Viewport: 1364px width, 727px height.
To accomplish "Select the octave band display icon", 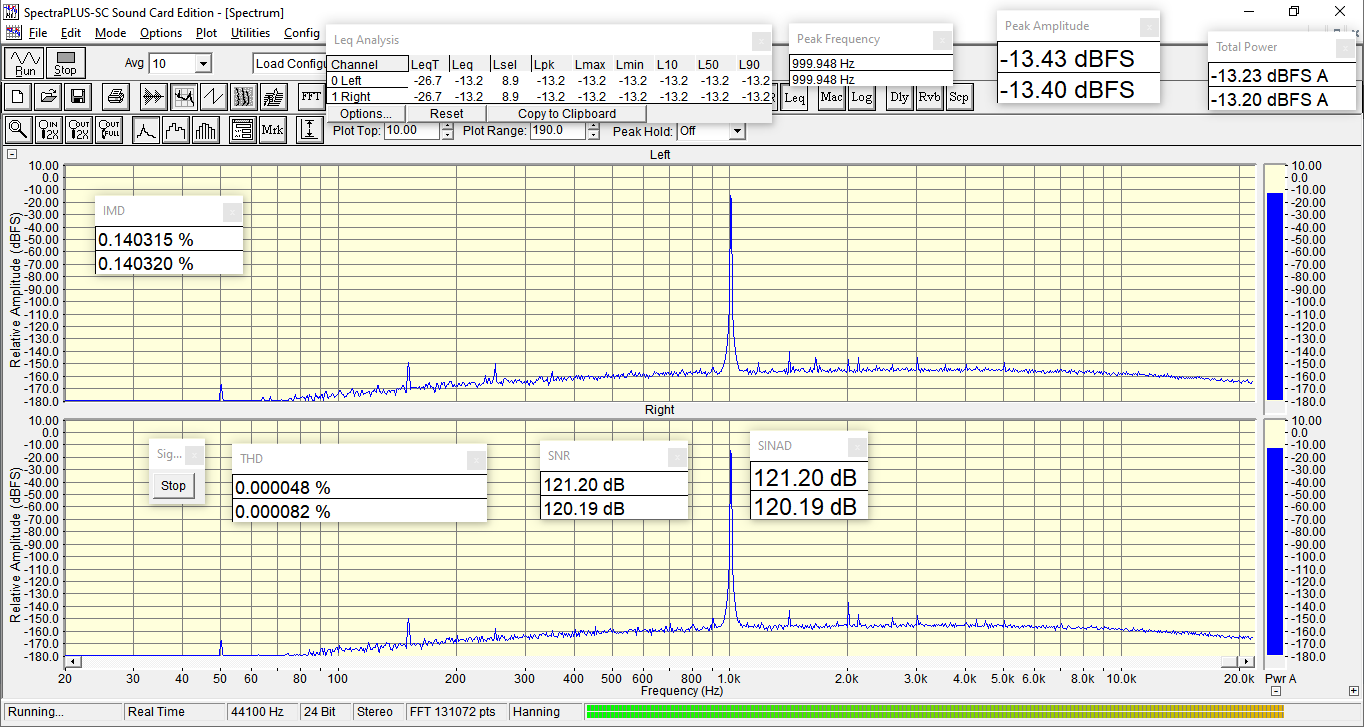I will point(205,129).
